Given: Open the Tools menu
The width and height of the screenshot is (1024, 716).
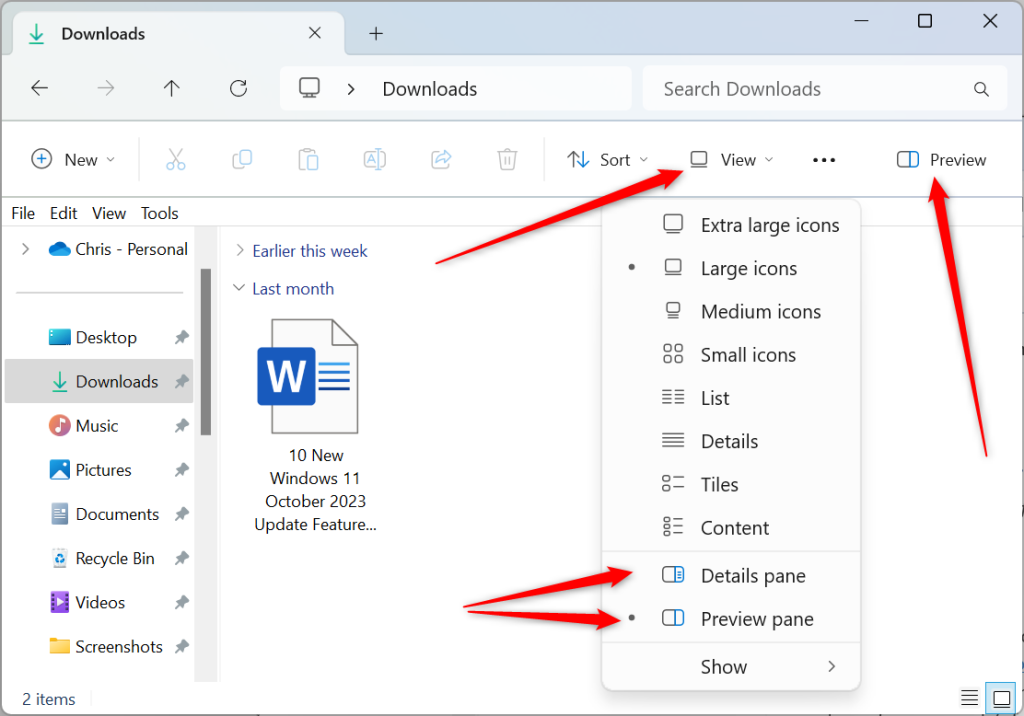Looking at the screenshot, I should coord(159,213).
